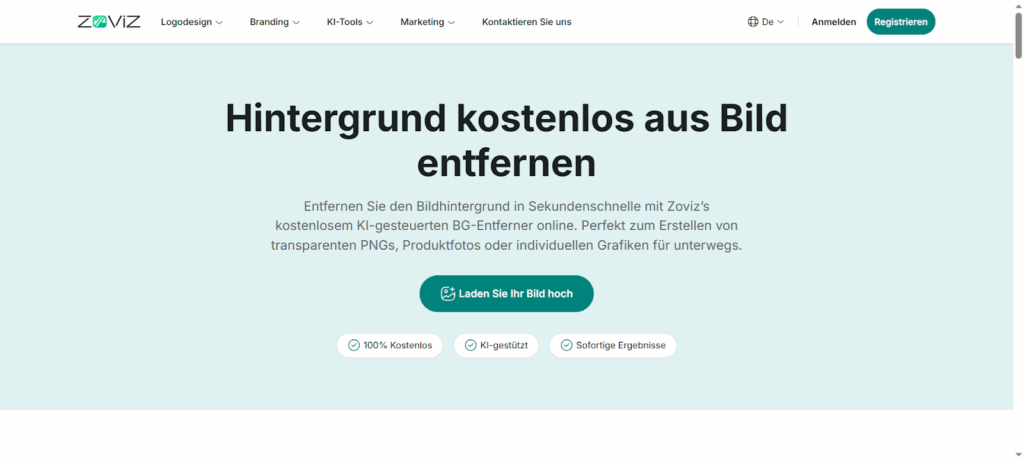Screen dimensions: 1024x461
Task: Expand the Logodesign dropdown menu
Action: pos(191,22)
